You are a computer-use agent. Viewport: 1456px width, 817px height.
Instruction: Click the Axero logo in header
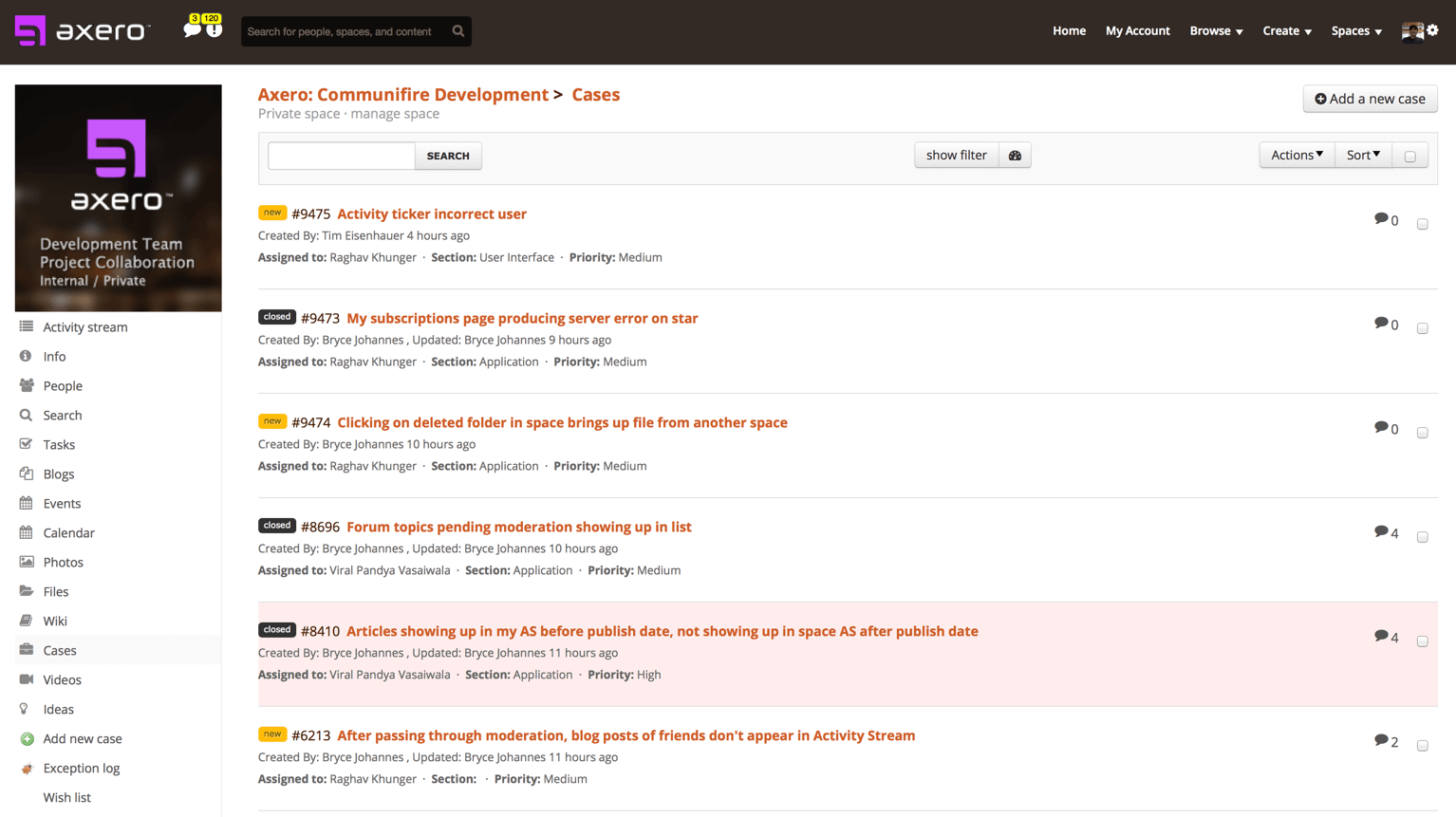click(83, 31)
